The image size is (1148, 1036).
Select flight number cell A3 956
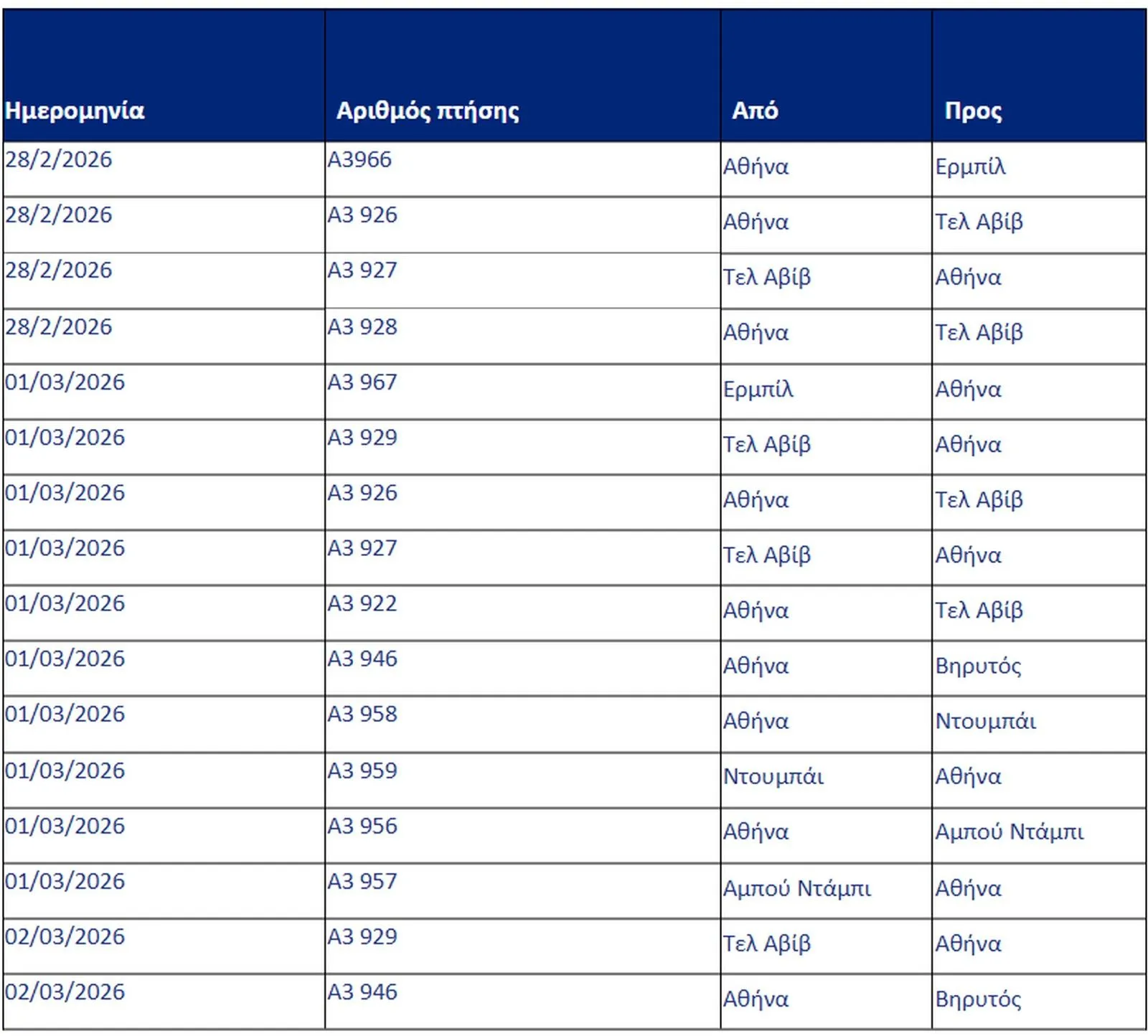coord(362,826)
